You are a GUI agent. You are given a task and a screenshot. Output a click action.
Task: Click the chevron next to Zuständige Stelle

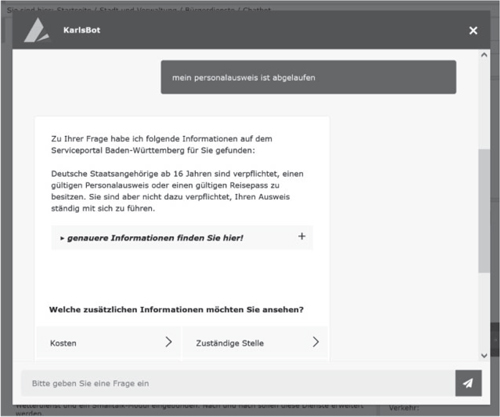click(316, 342)
